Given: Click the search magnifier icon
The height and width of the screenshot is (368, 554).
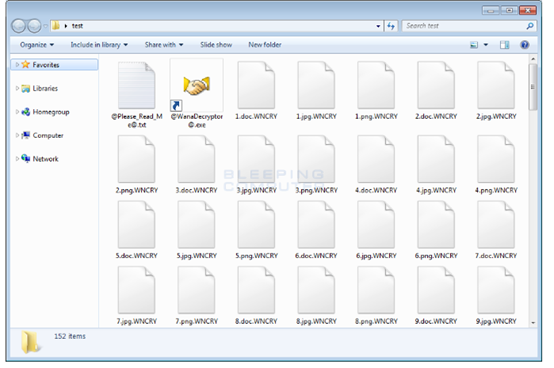Looking at the screenshot, I should (530, 26).
